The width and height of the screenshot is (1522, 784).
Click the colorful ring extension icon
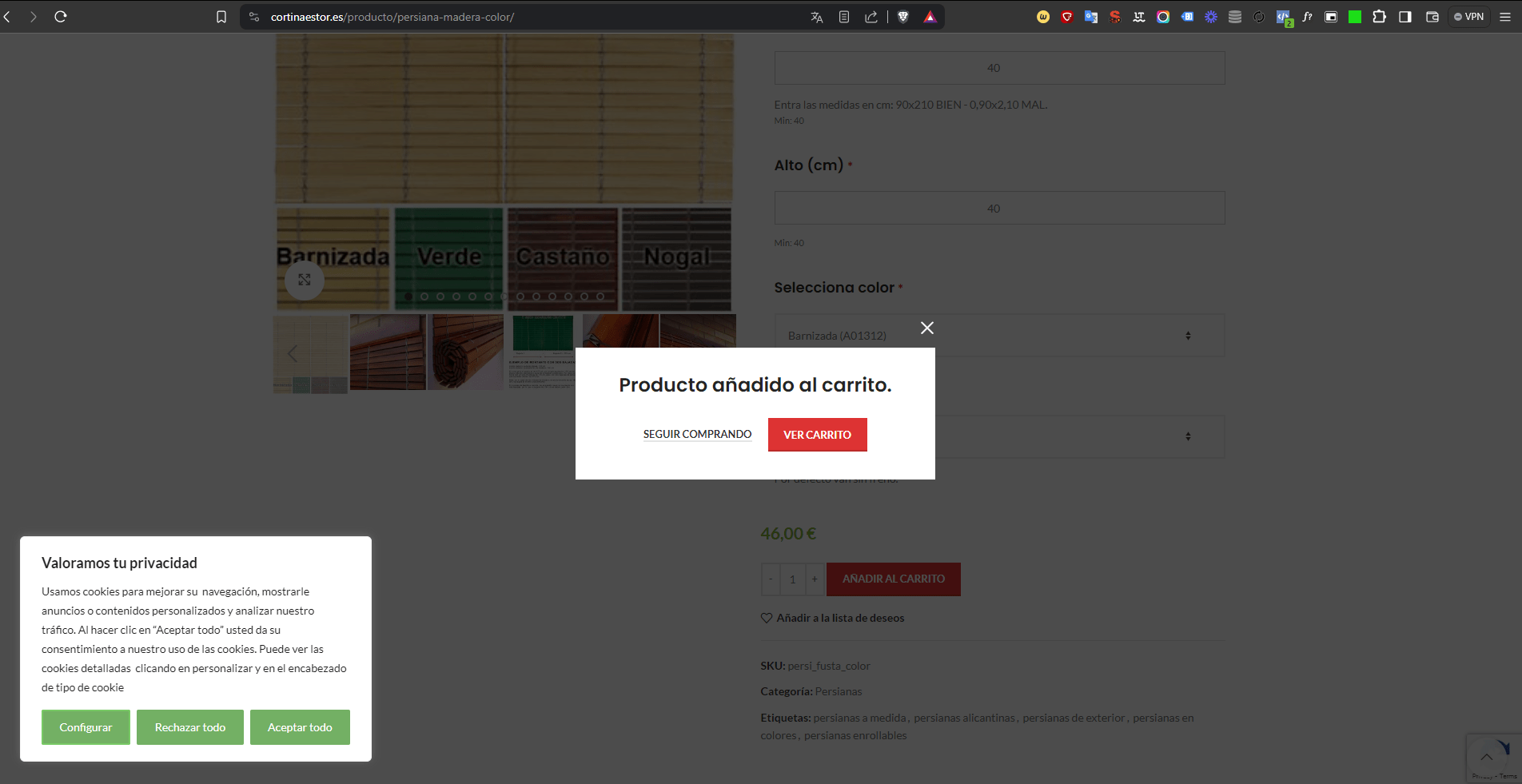click(1163, 17)
